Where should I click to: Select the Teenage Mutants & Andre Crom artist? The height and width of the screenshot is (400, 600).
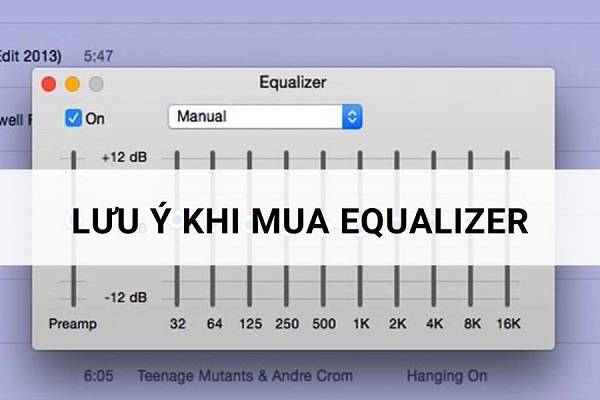coord(245,376)
